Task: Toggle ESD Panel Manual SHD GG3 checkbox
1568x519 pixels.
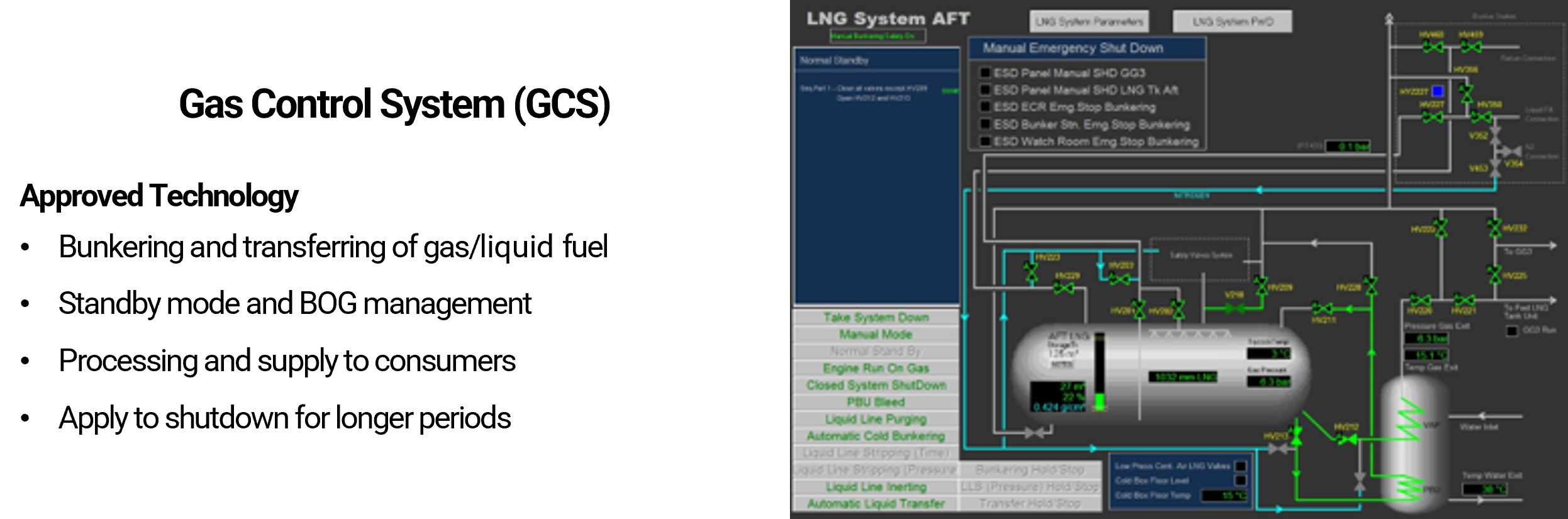Action: click(986, 73)
